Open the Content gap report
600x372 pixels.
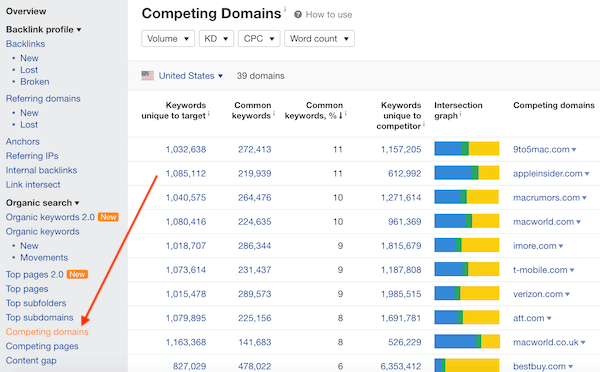31,361
